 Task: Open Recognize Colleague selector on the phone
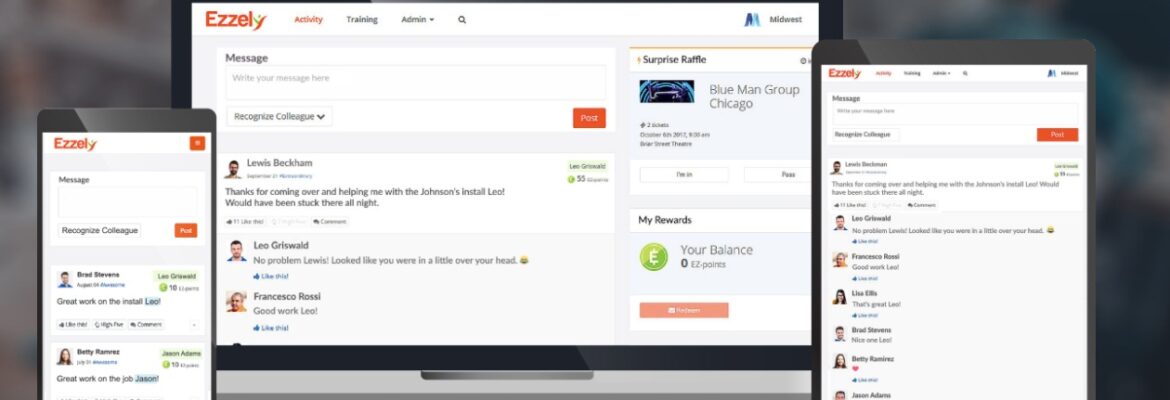point(99,231)
